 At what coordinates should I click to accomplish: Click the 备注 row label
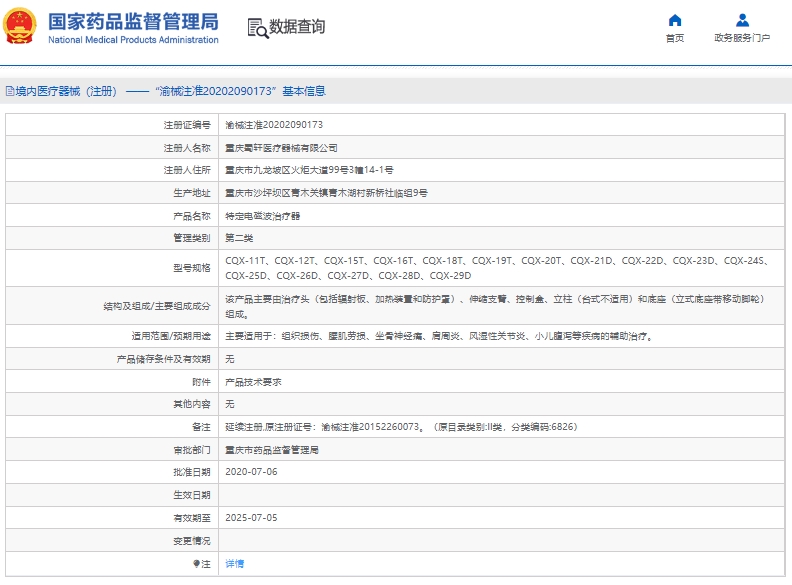[201, 427]
